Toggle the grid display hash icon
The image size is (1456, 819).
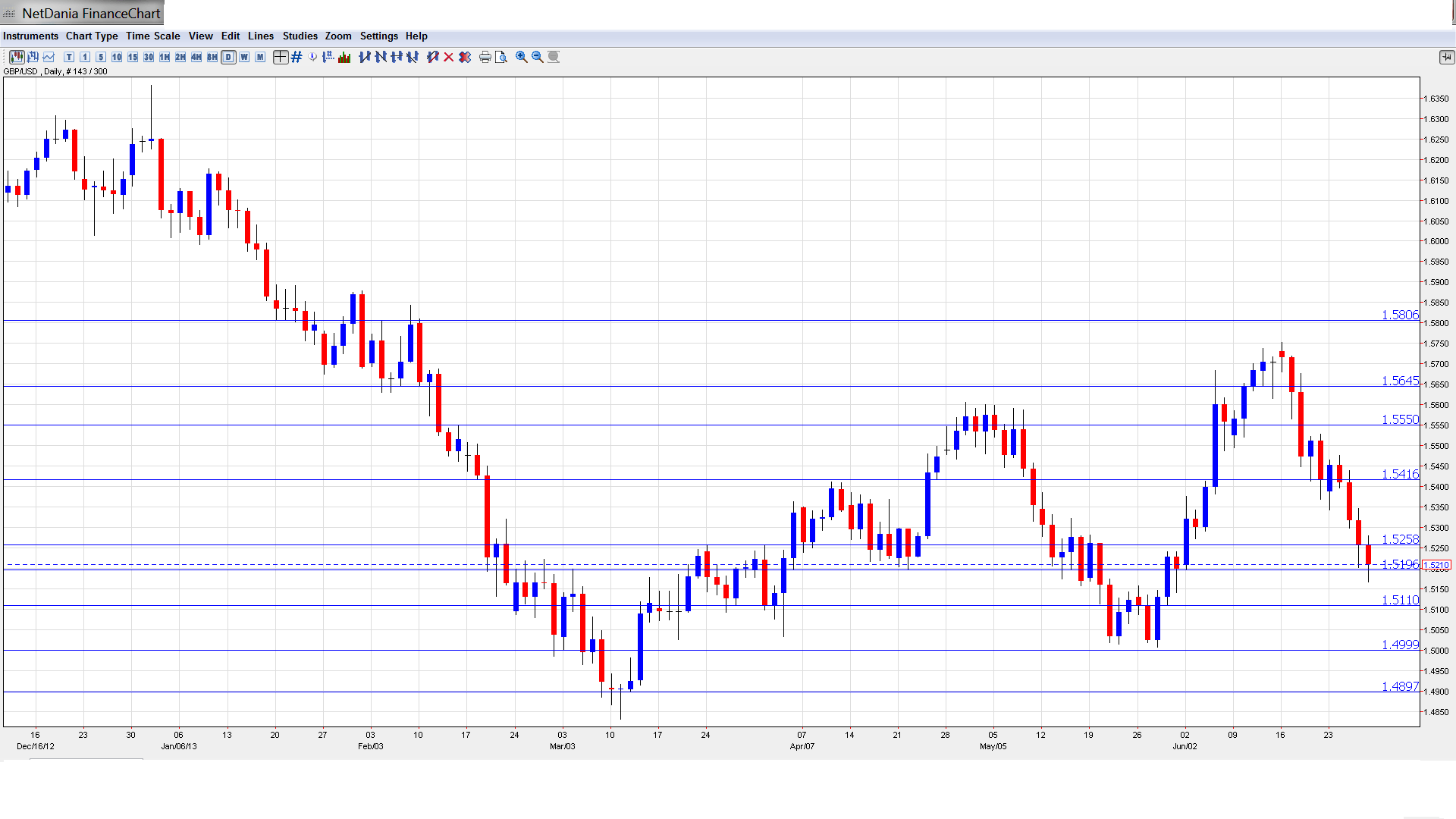(x=297, y=57)
